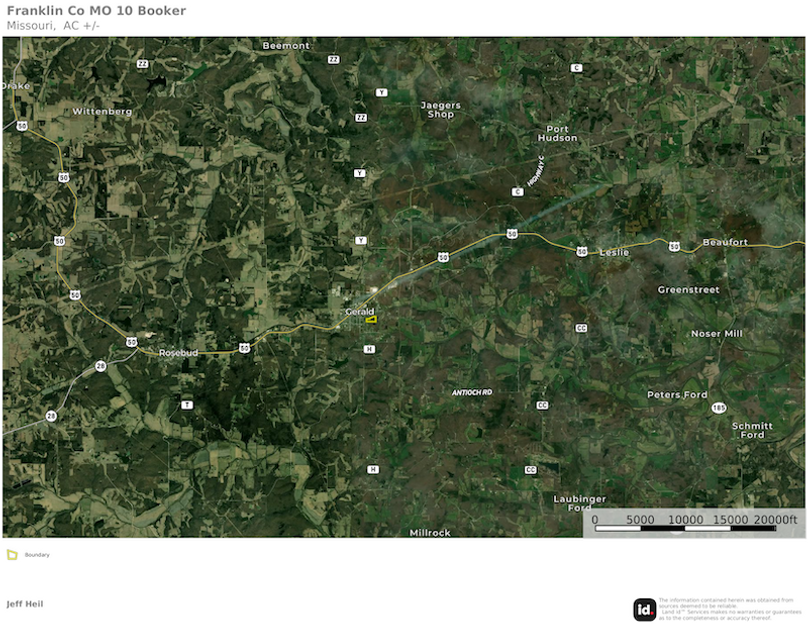Click the Gerald town label
The image size is (808, 624).
coord(359,311)
